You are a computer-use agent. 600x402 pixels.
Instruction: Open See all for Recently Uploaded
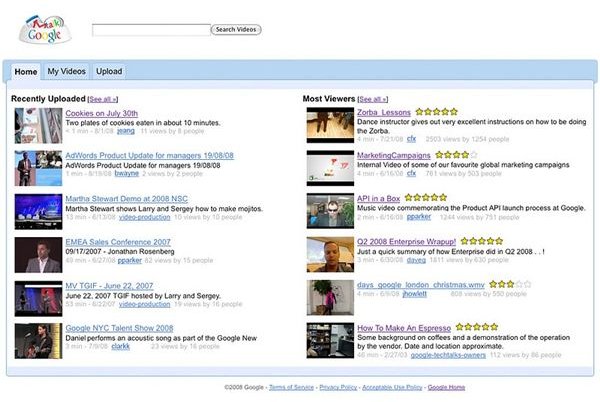click(x=103, y=99)
